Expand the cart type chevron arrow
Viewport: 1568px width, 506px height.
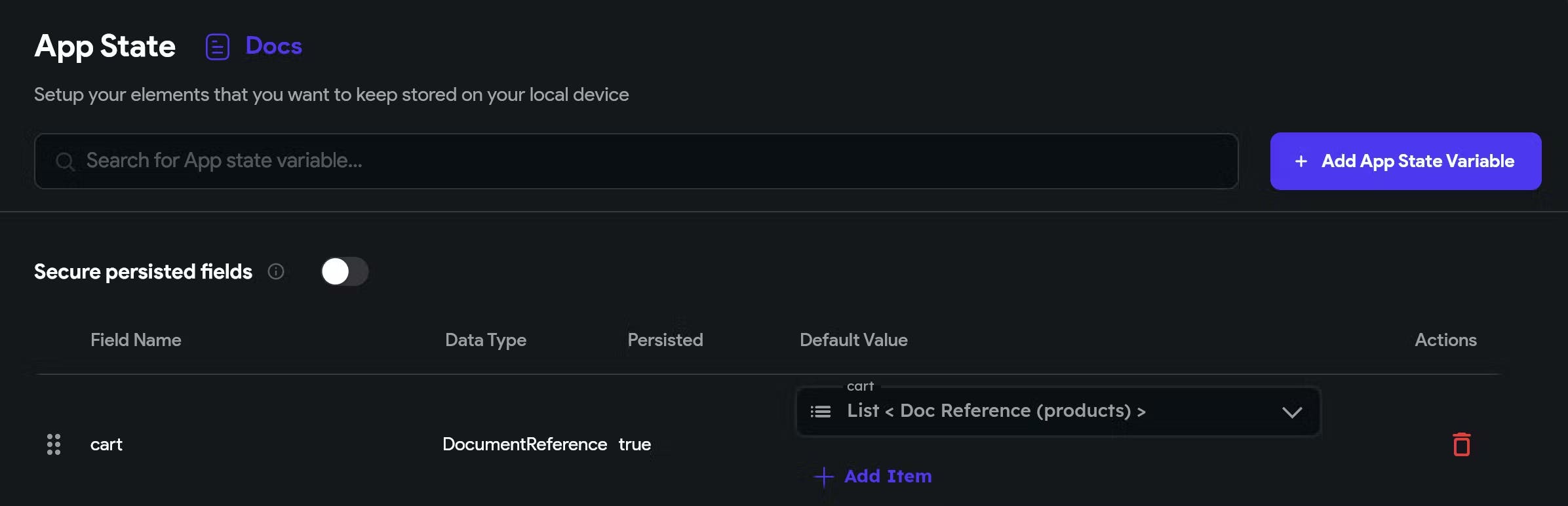[1291, 412]
